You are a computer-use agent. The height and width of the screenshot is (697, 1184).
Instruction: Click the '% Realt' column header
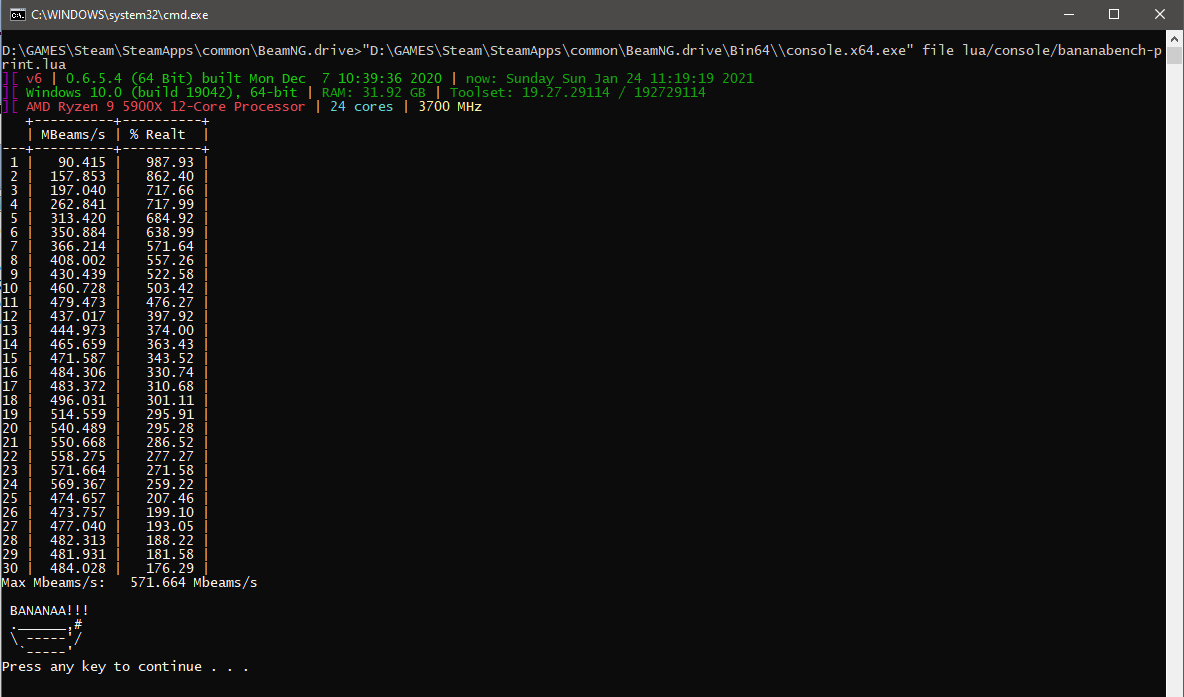point(157,134)
